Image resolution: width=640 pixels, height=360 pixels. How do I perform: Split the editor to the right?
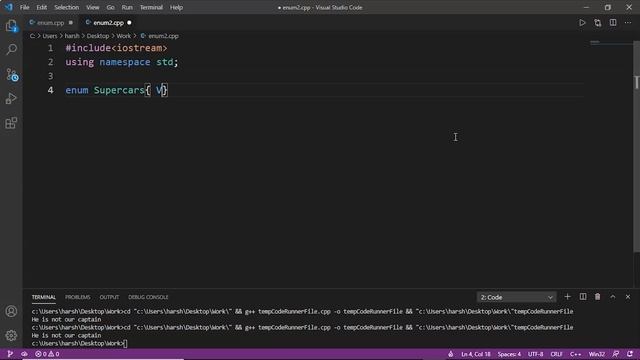(613, 23)
